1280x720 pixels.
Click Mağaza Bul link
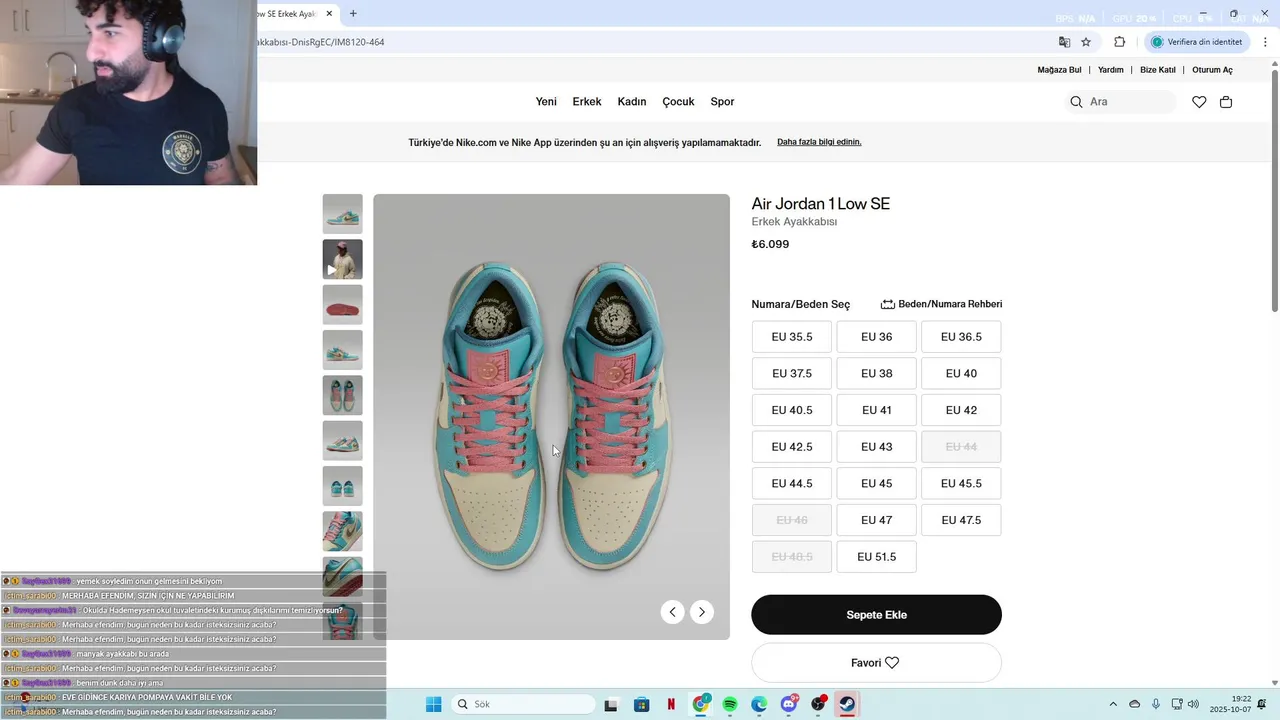point(1059,70)
